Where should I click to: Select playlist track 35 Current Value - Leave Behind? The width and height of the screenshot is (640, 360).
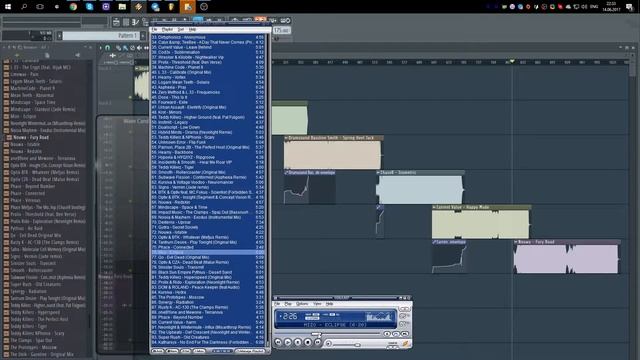(208, 47)
